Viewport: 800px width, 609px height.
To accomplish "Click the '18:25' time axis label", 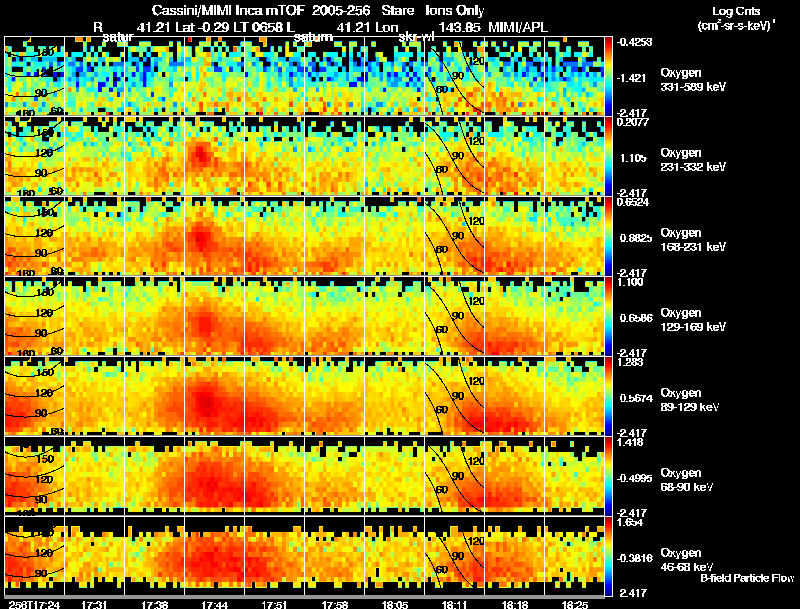I will [575, 604].
